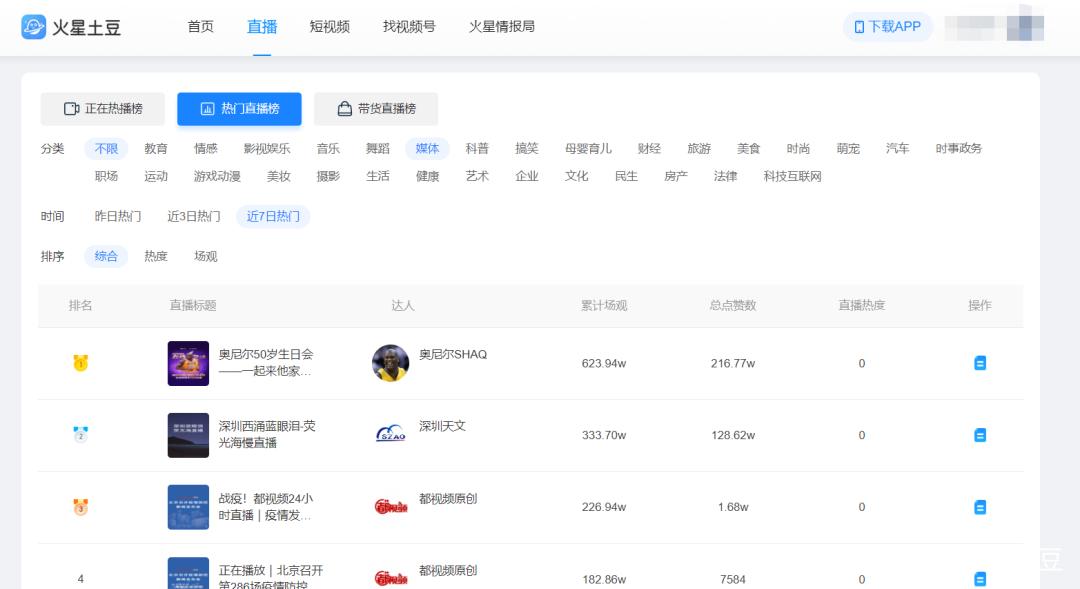Switch to 正在热播榜 tab
Image resolution: width=1080 pixels, height=589 pixels.
(103, 109)
